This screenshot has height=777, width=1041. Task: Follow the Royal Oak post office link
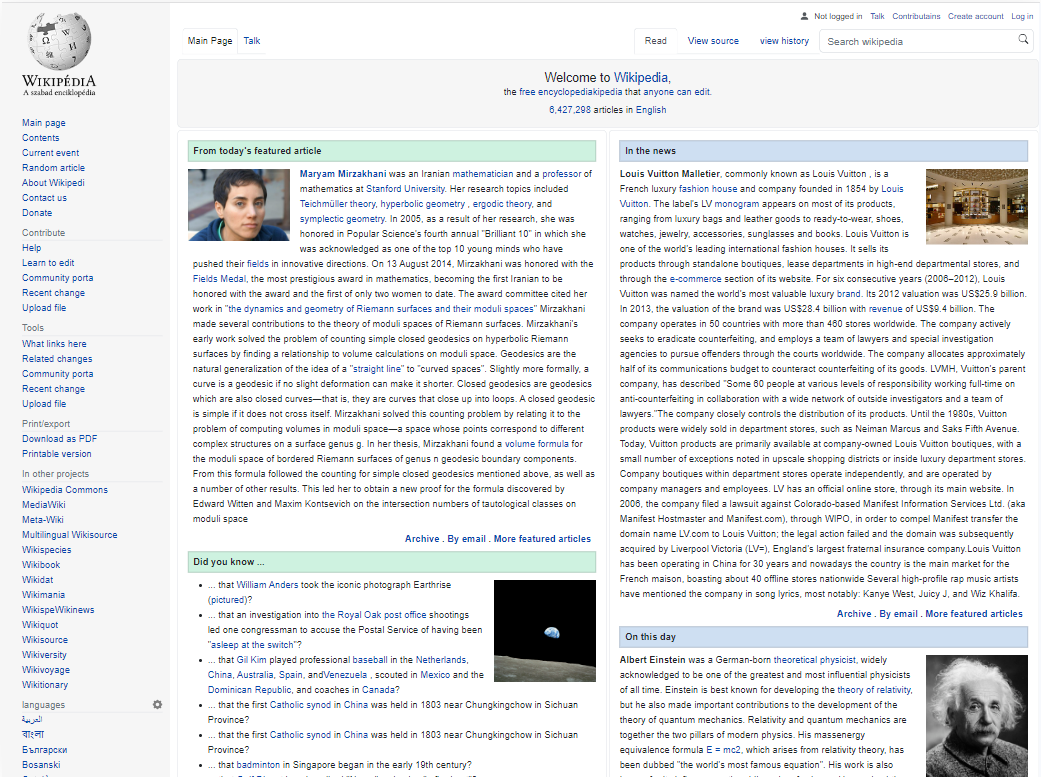pyautogui.click(x=374, y=615)
